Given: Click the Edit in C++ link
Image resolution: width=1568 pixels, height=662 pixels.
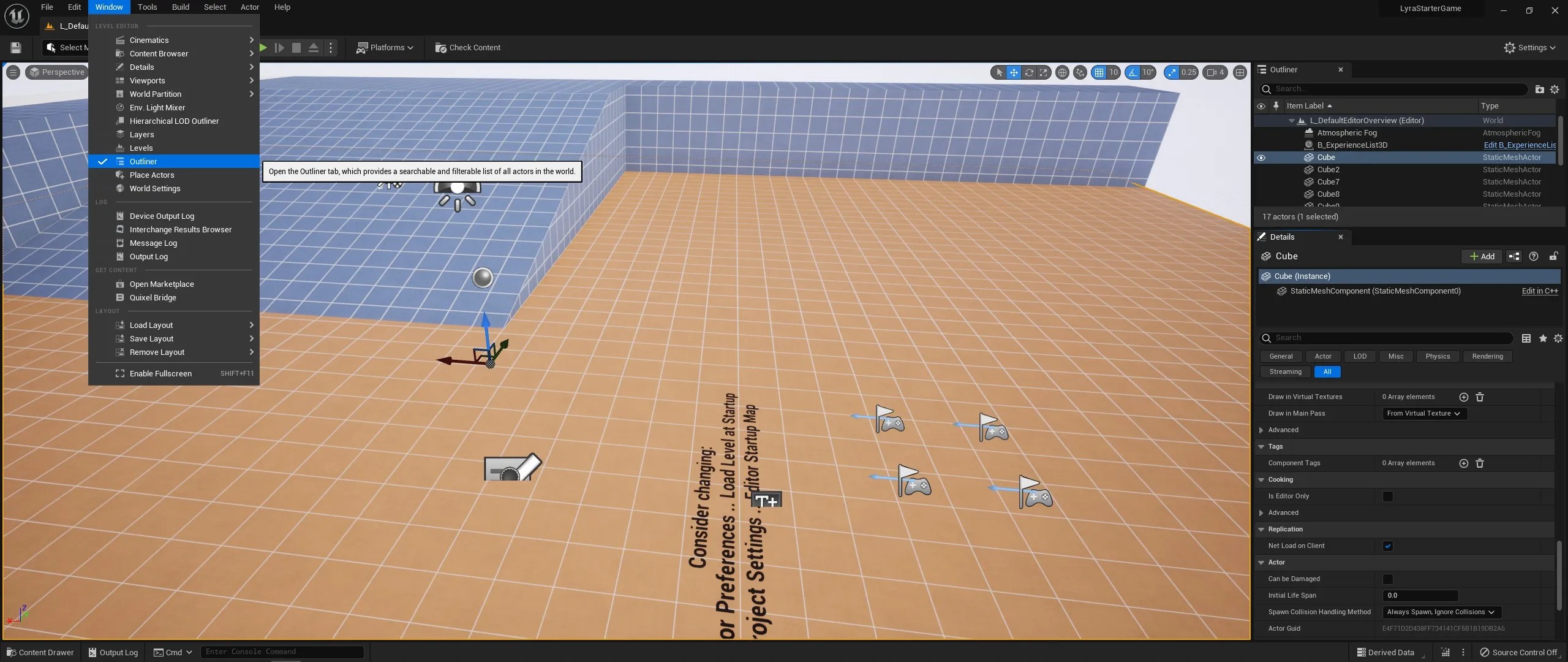Looking at the screenshot, I should pyautogui.click(x=1540, y=291).
